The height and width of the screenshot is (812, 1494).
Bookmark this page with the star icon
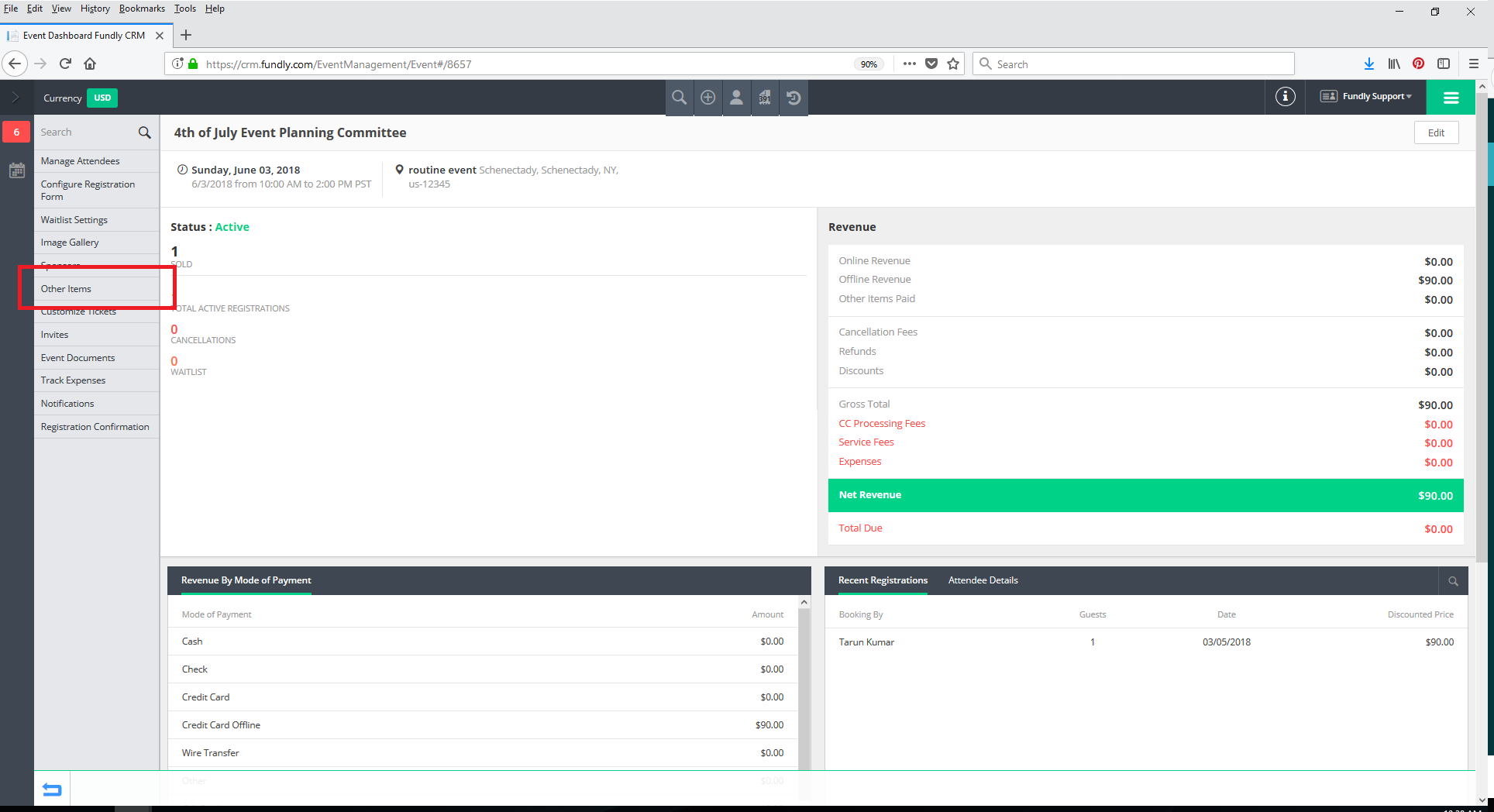(953, 64)
